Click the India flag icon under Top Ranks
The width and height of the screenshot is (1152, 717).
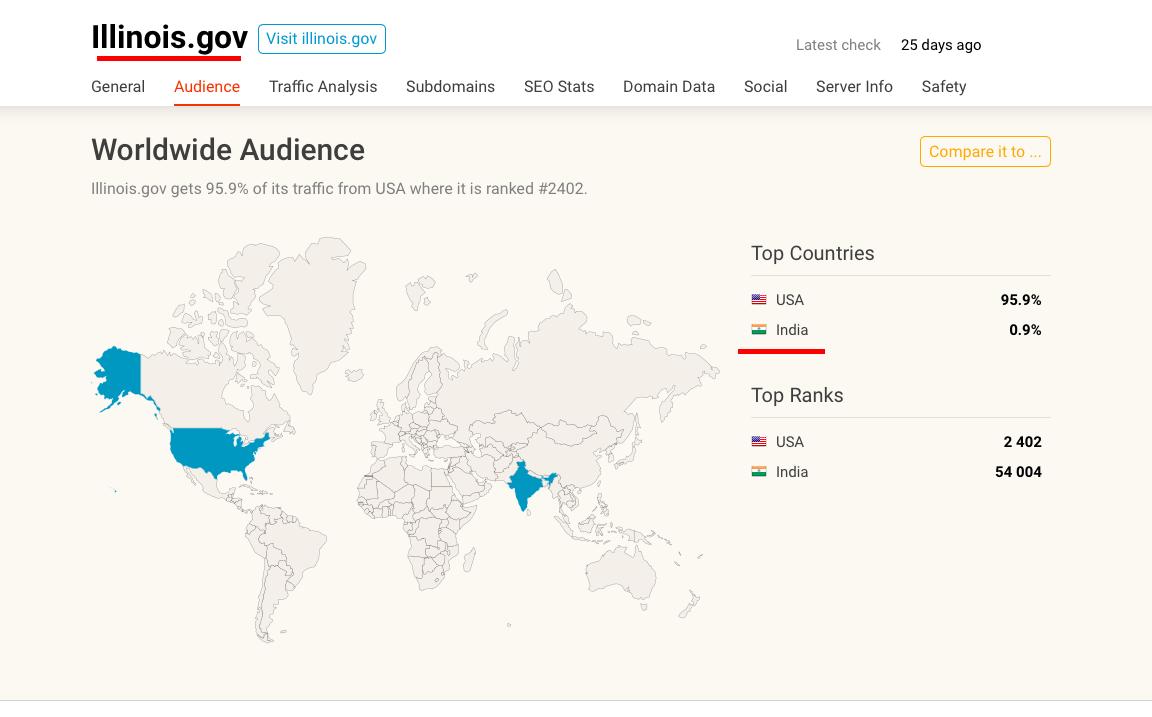tap(759, 472)
